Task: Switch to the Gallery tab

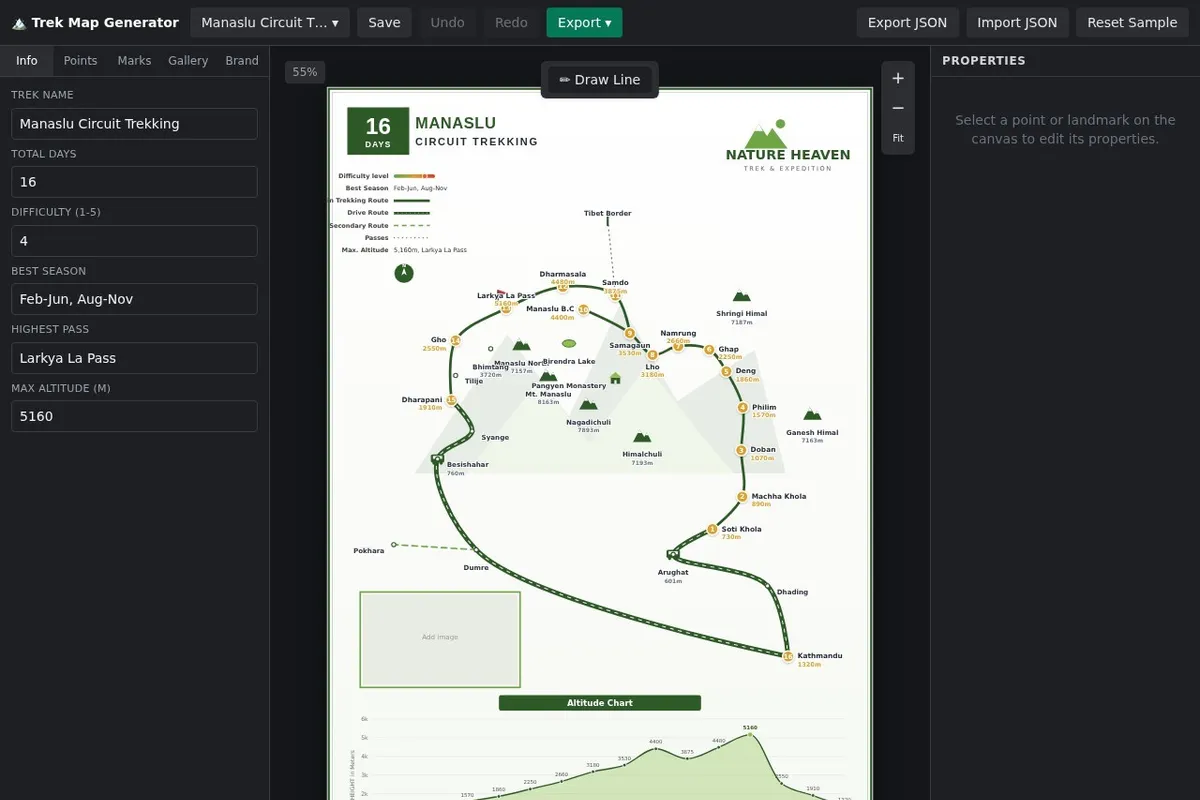Action: coord(188,61)
